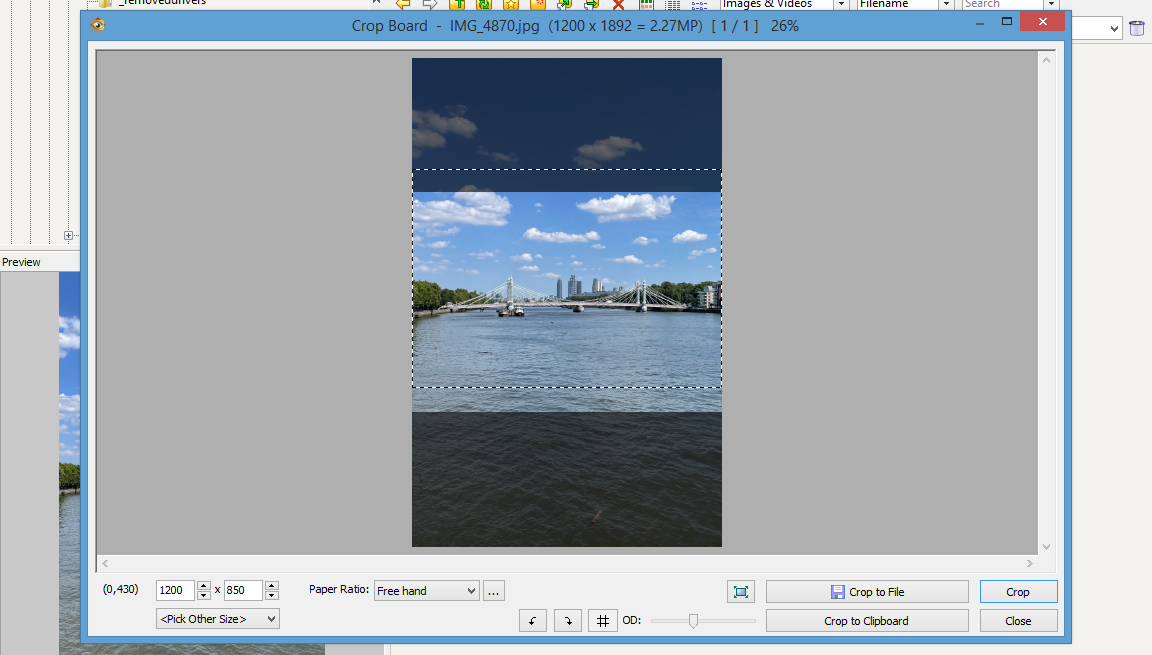The height and width of the screenshot is (655, 1152).
Task: Click the vertical scrollbar up arrow in Crop Board
Action: point(1046,60)
